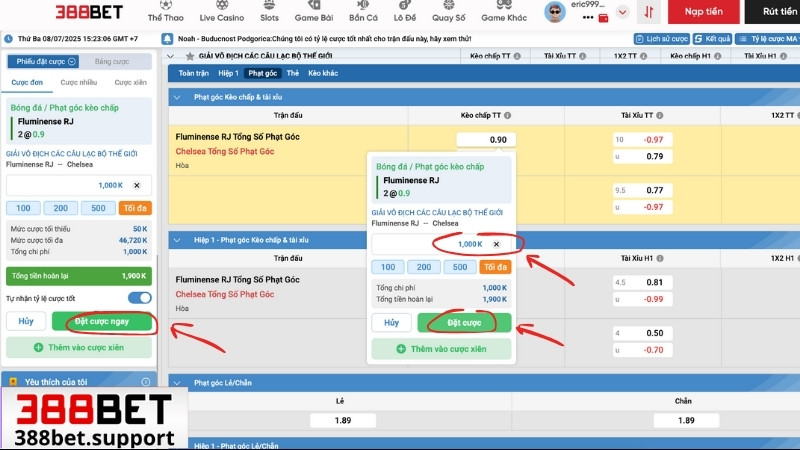The height and width of the screenshot is (450, 800).
Task: Open the Phiếu đặt cược dropdown
Action: click(x=40, y=61)
